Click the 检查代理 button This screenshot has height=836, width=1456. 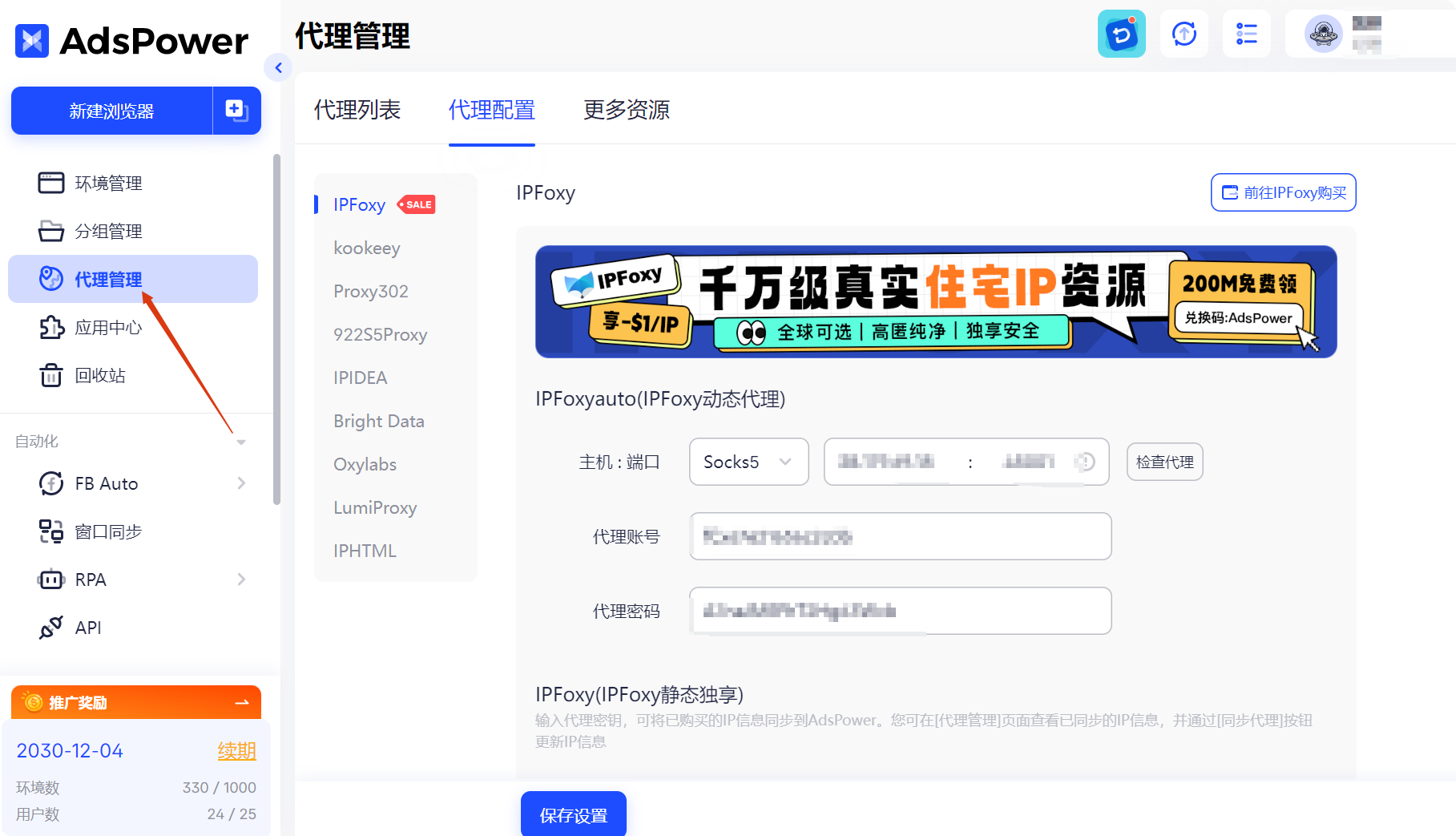point(1164,462)
